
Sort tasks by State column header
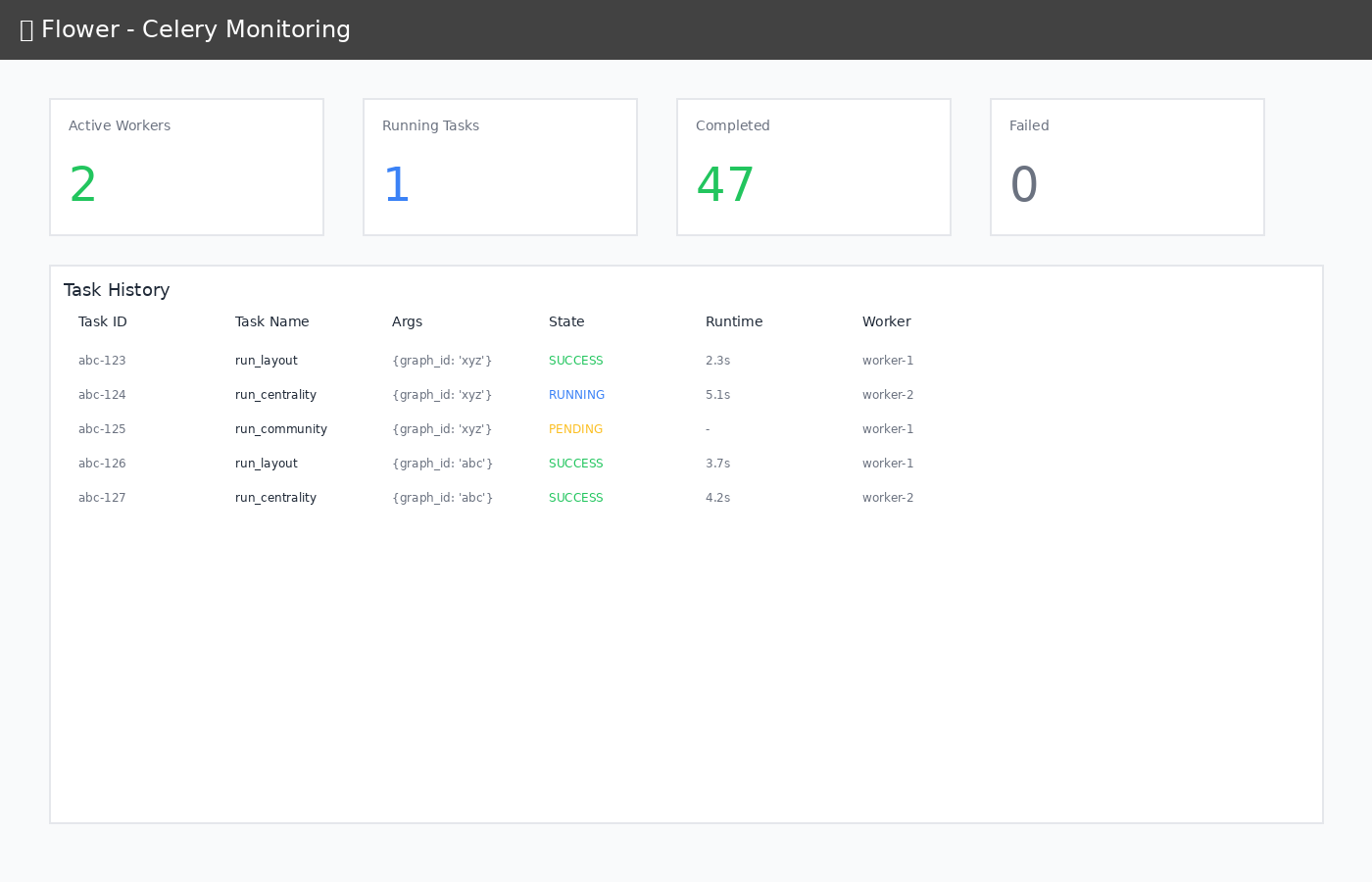[566, 321]
